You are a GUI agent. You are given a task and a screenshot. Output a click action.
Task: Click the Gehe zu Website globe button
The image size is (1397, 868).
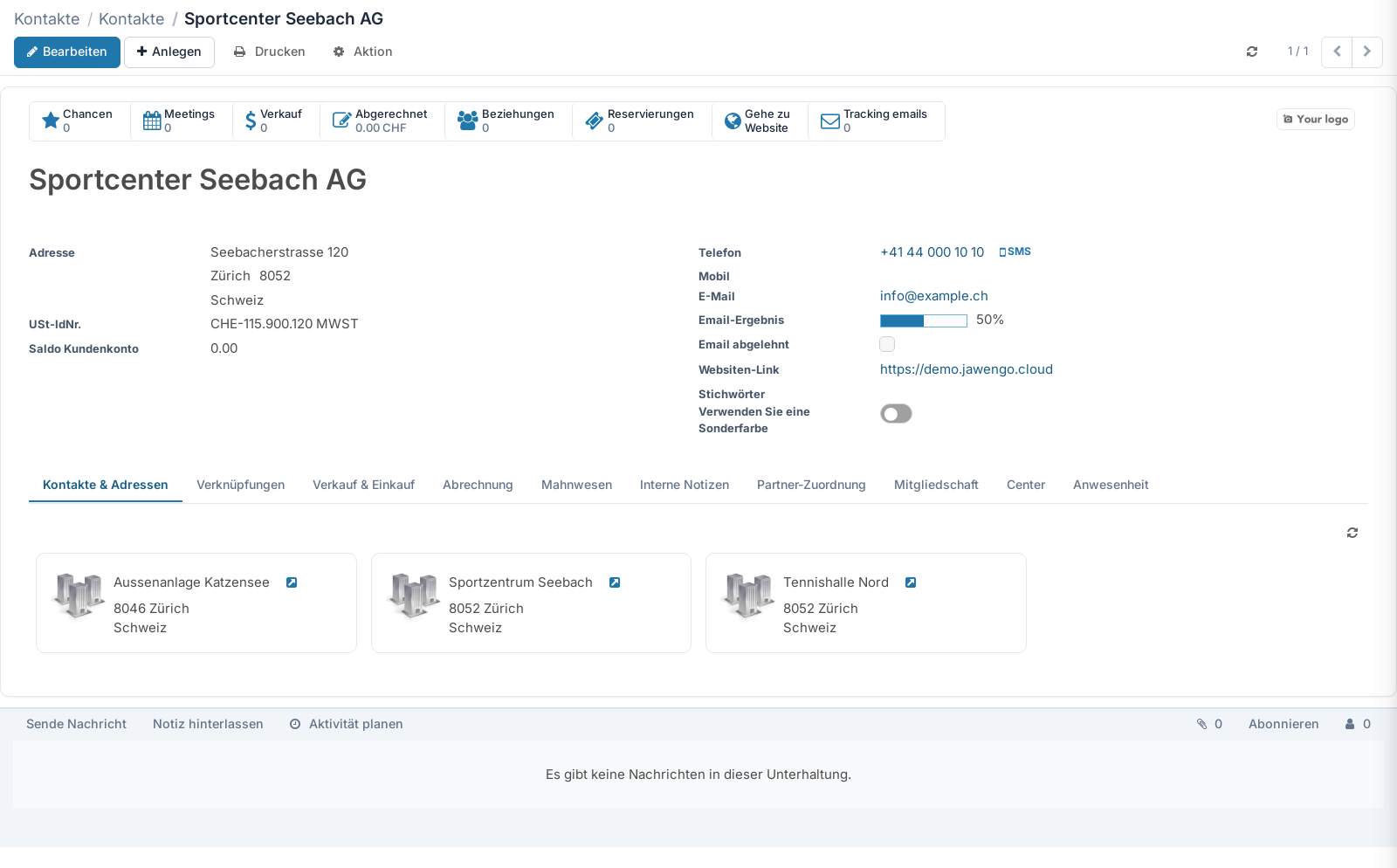click(760, 121)
